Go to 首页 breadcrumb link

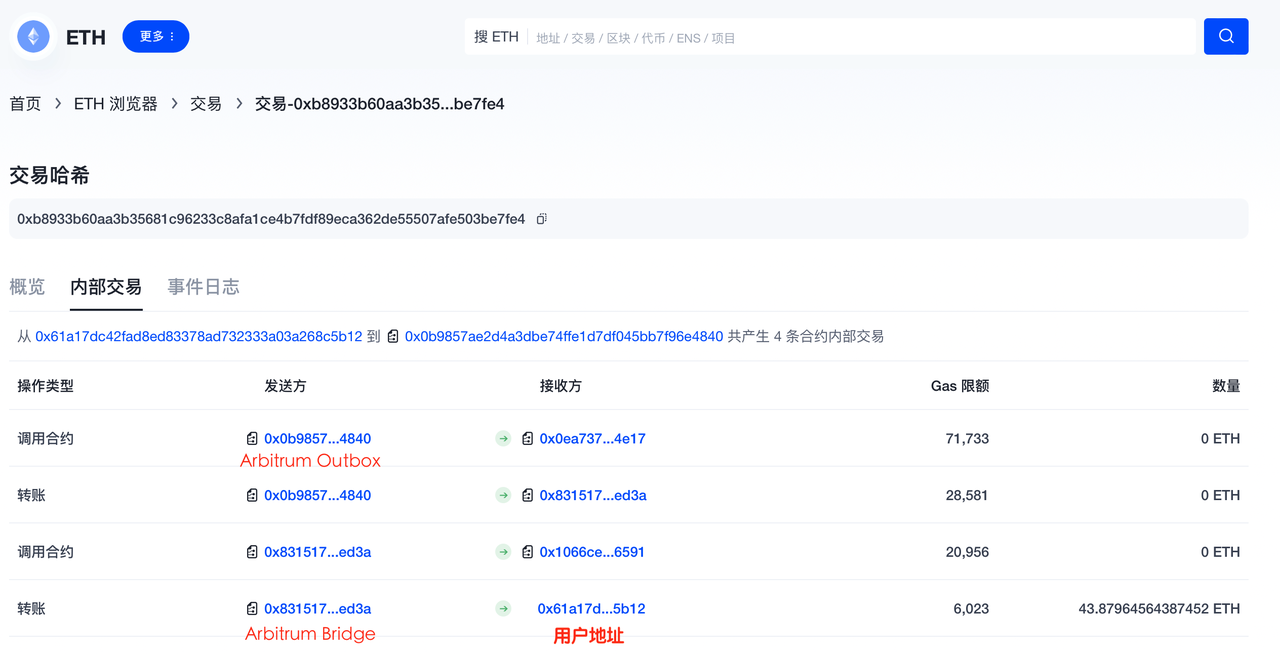25,104
